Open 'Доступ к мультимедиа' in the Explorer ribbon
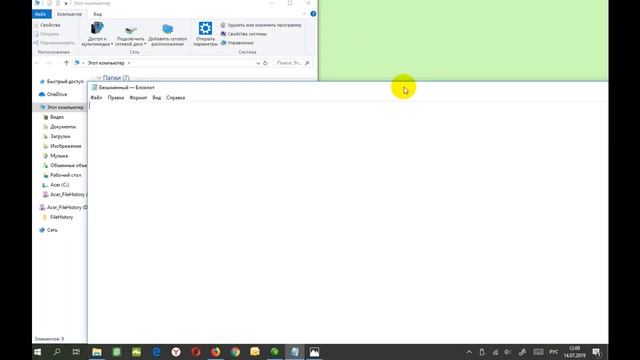The height and width of the screenshot is (360, 640). pos(97,33)
